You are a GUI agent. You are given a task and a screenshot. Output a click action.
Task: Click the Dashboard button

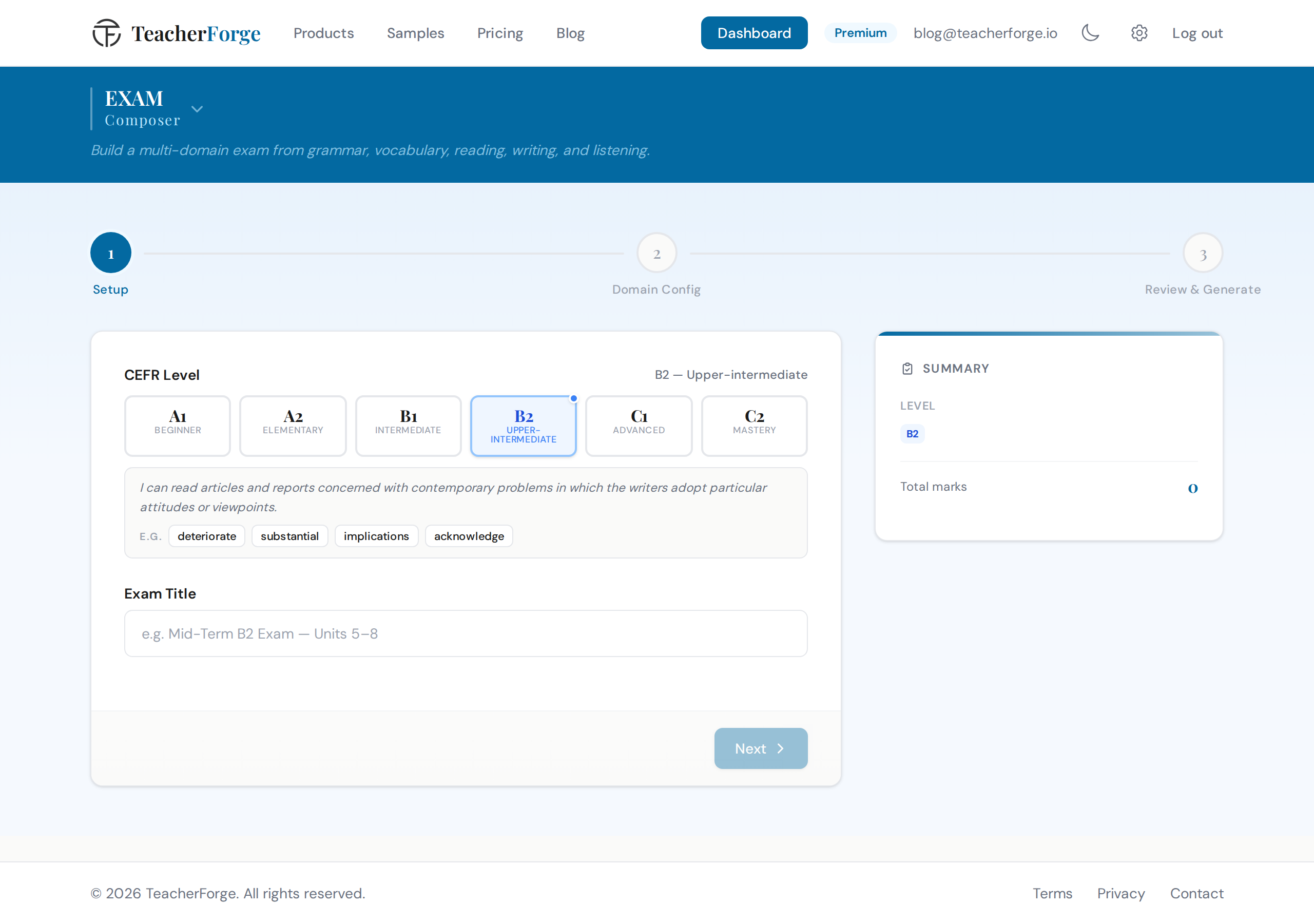753,33
